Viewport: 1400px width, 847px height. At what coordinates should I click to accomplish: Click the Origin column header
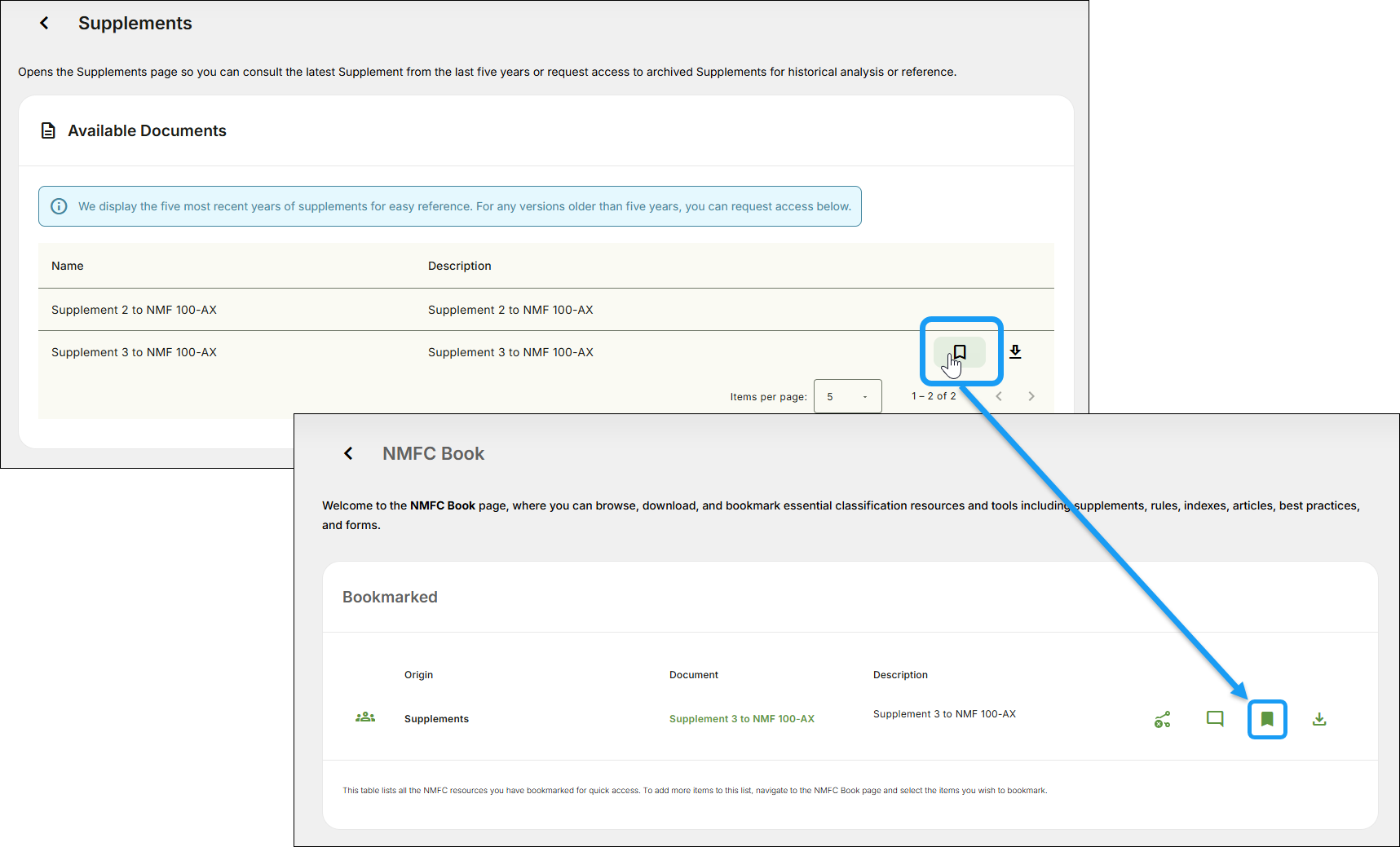click(x=419, y=675)
